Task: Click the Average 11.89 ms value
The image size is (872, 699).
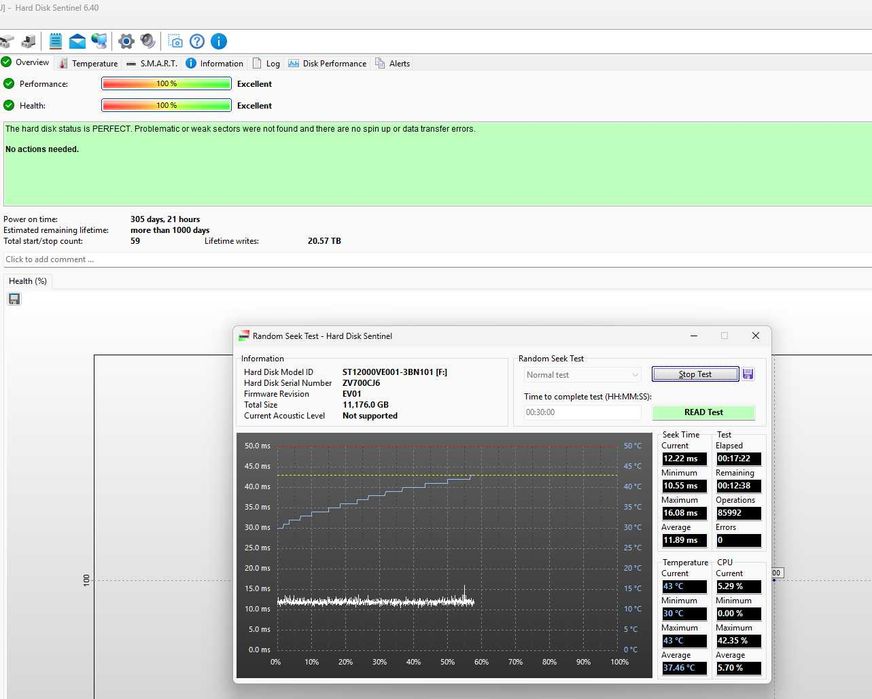Action: point(684,541)
